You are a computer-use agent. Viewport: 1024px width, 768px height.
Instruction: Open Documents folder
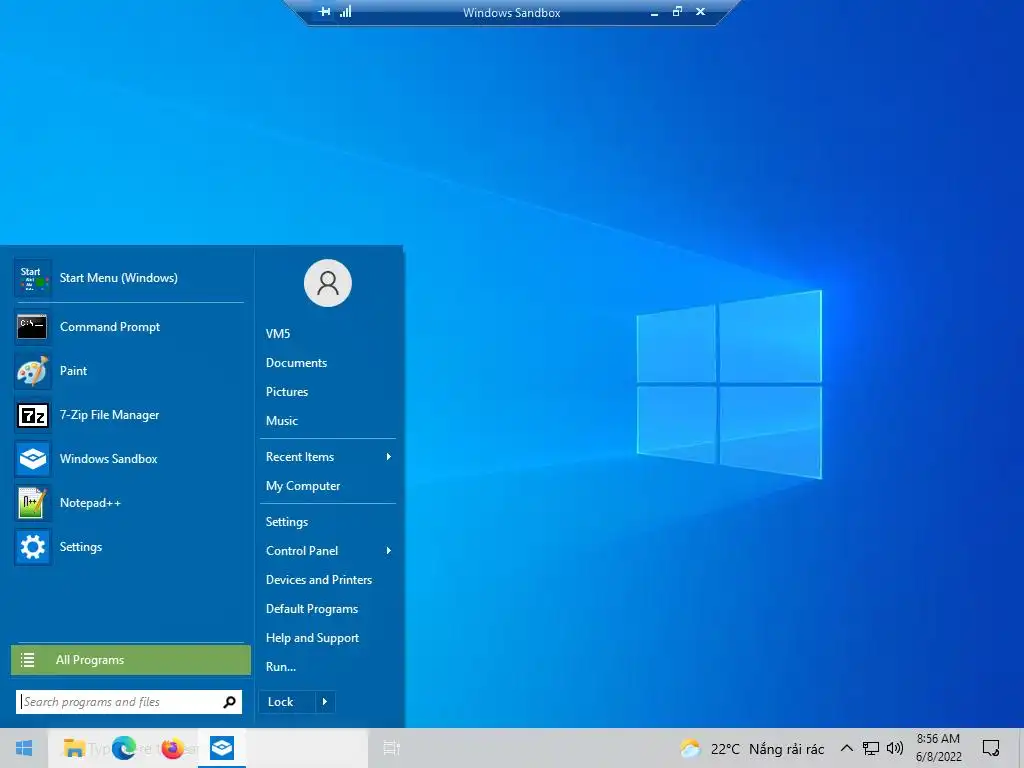click(x=296, y=363)
